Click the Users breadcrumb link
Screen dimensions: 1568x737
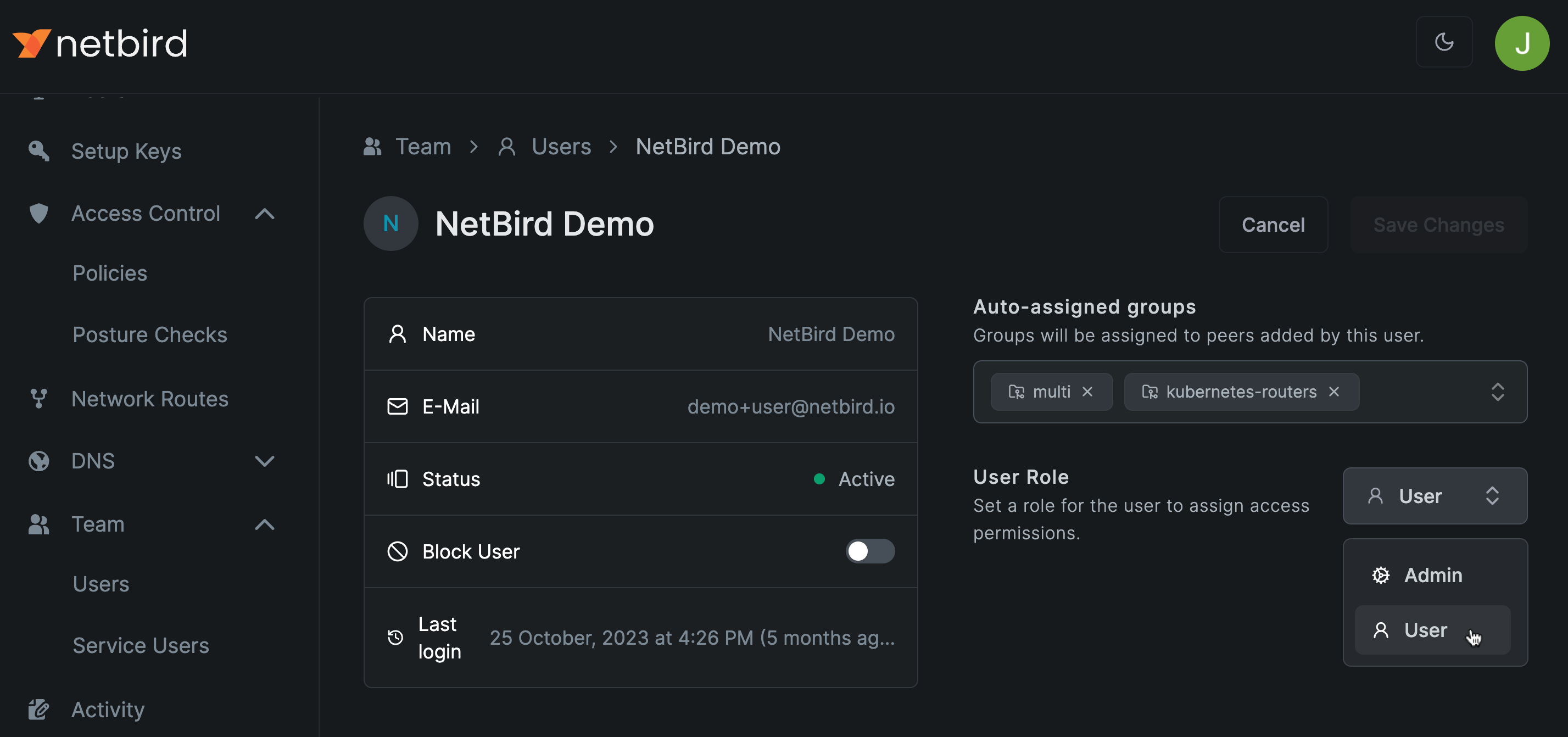click(x=561, y=147)
